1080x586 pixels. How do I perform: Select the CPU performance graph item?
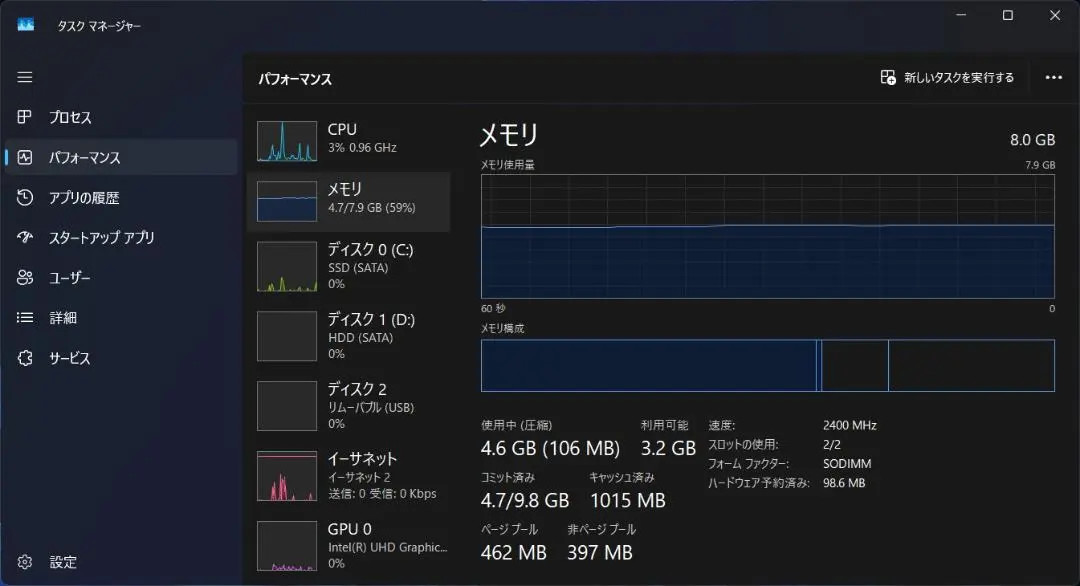pos(349,138)
